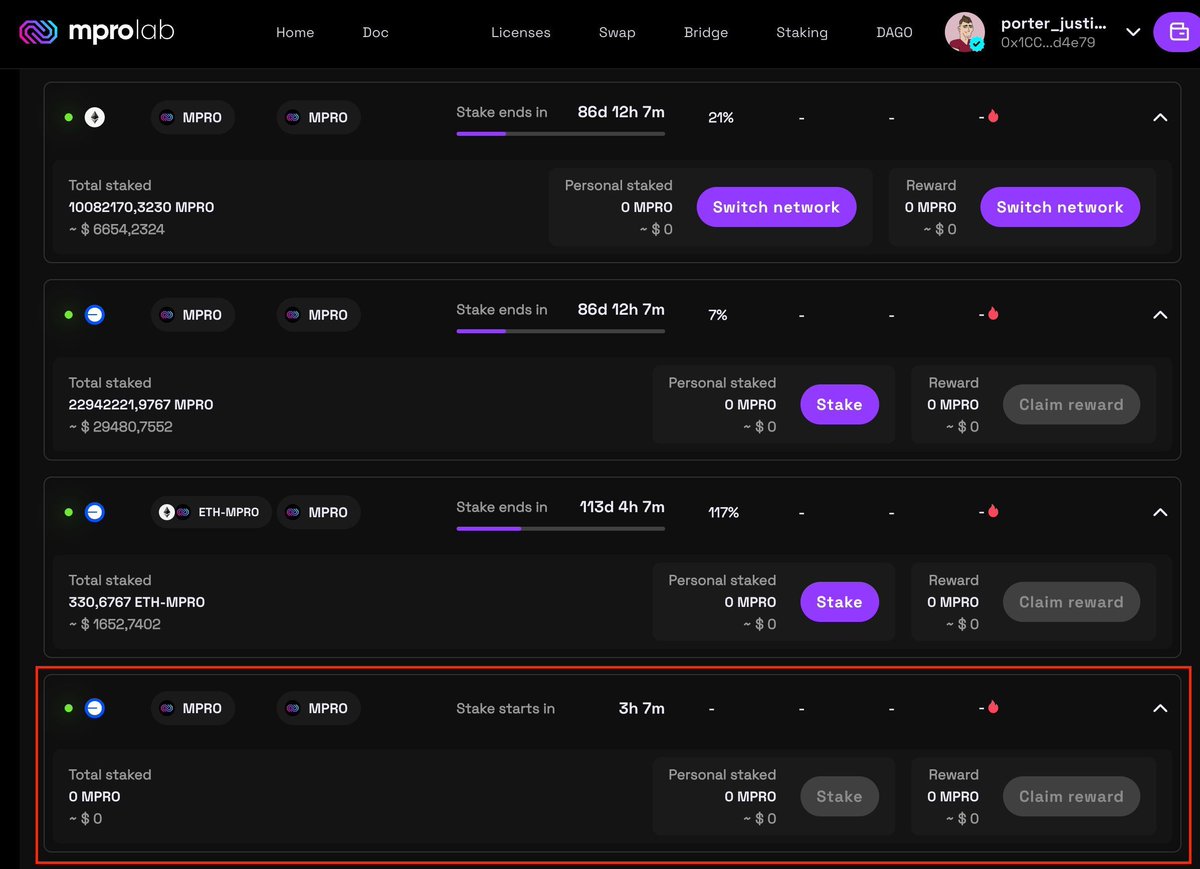The height and width of the screenshot is (869, 1200).
Task: Click the progress bar in 21% pool
Action: tap(560, 134)
